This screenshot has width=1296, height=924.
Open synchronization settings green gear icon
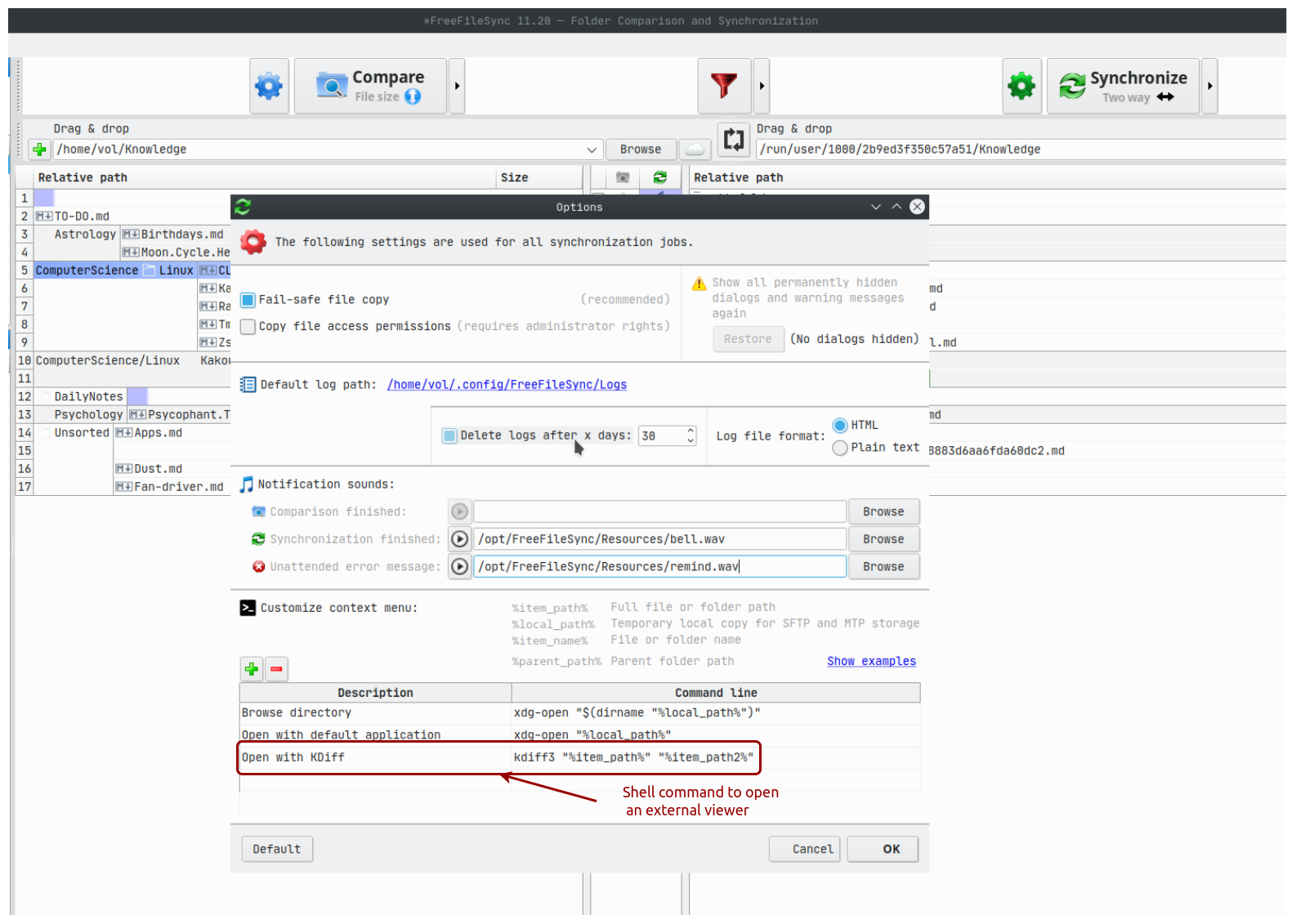(x=1021, y=86)
